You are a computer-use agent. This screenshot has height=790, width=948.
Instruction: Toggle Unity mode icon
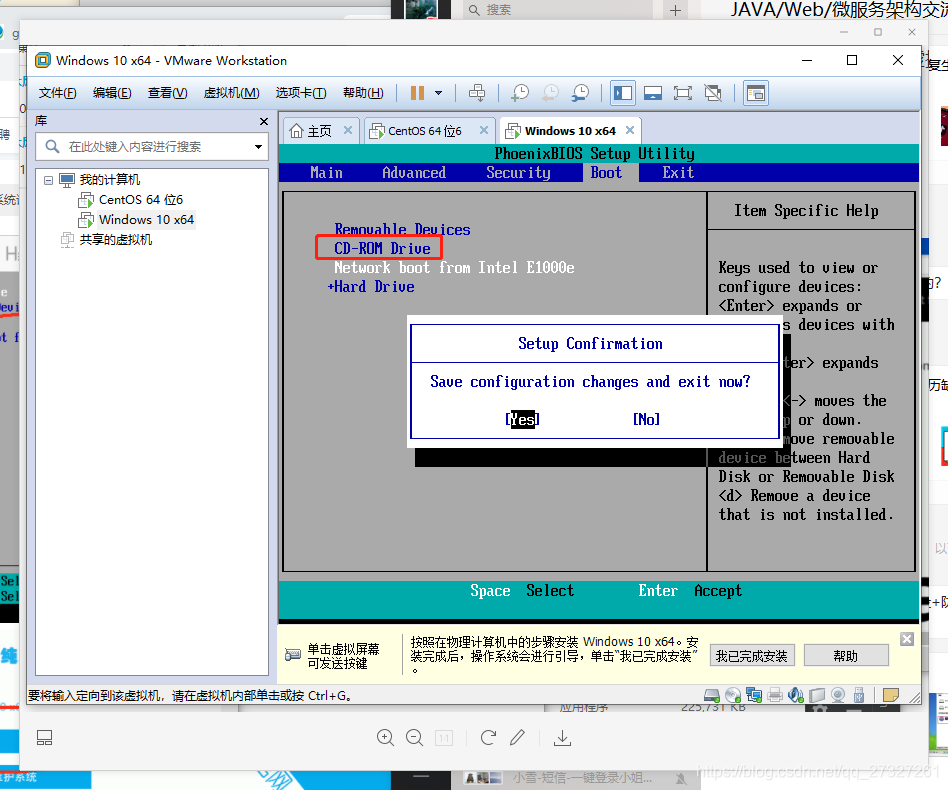tap(713, 93)
